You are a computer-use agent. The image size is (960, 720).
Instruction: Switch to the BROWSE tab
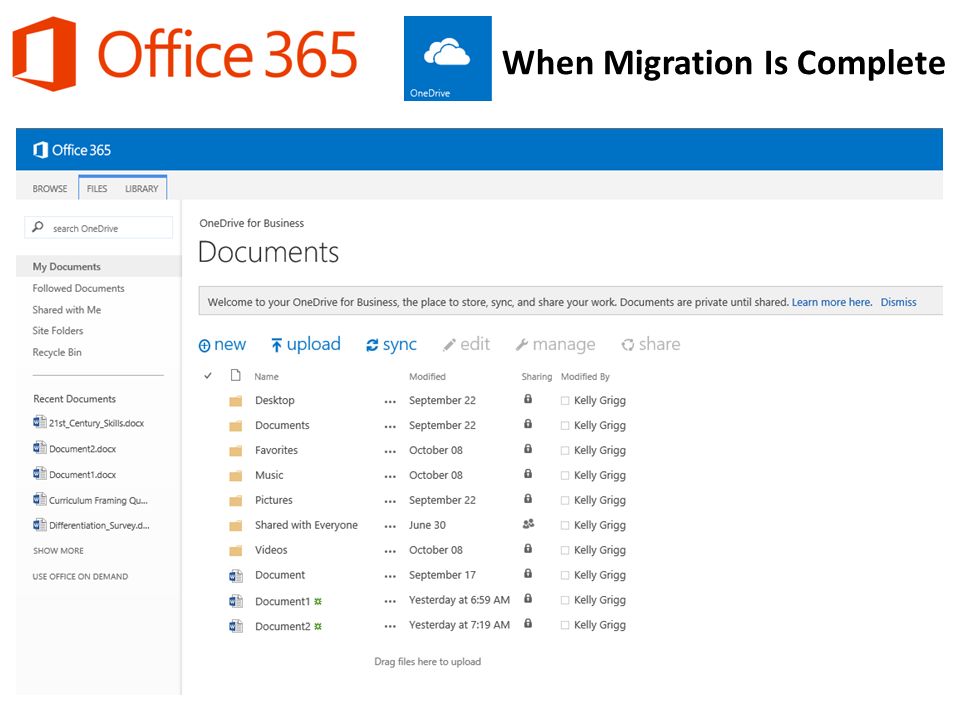50,189
